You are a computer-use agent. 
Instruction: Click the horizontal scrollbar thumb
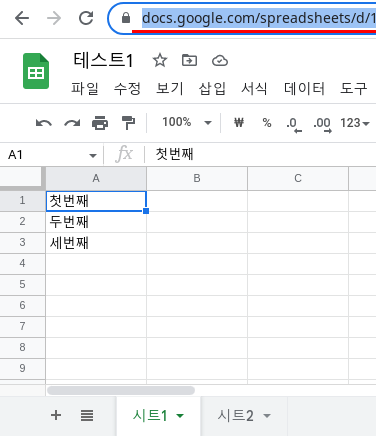click(x=121, y=390)
